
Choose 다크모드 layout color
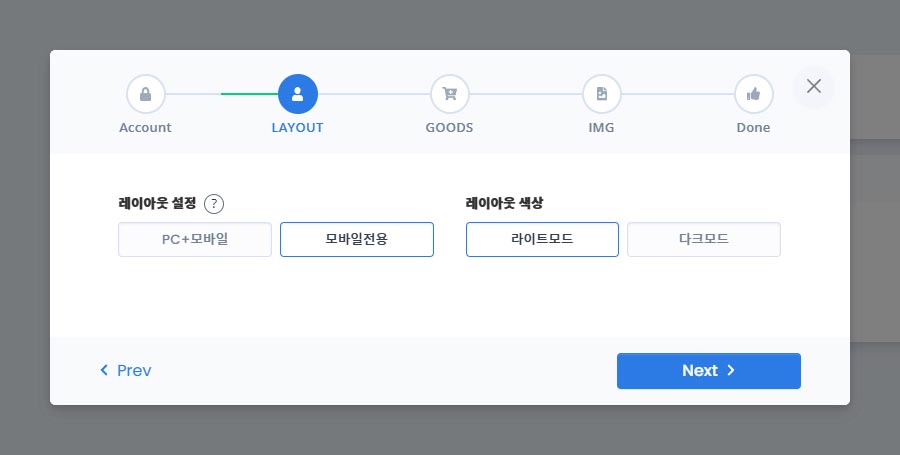click(x=704, y=240)
